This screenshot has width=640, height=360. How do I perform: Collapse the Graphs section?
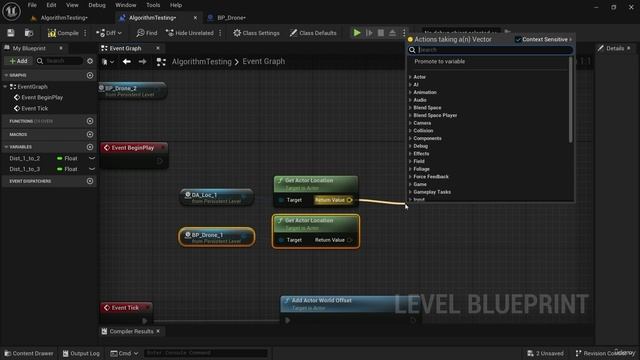[x=6, y=75]
